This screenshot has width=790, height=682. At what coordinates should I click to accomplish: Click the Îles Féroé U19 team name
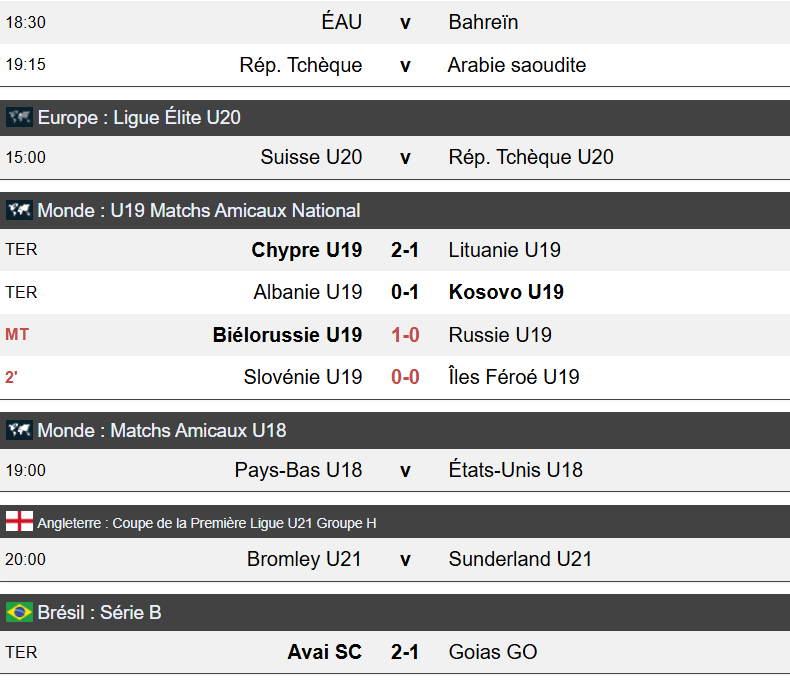514,377
